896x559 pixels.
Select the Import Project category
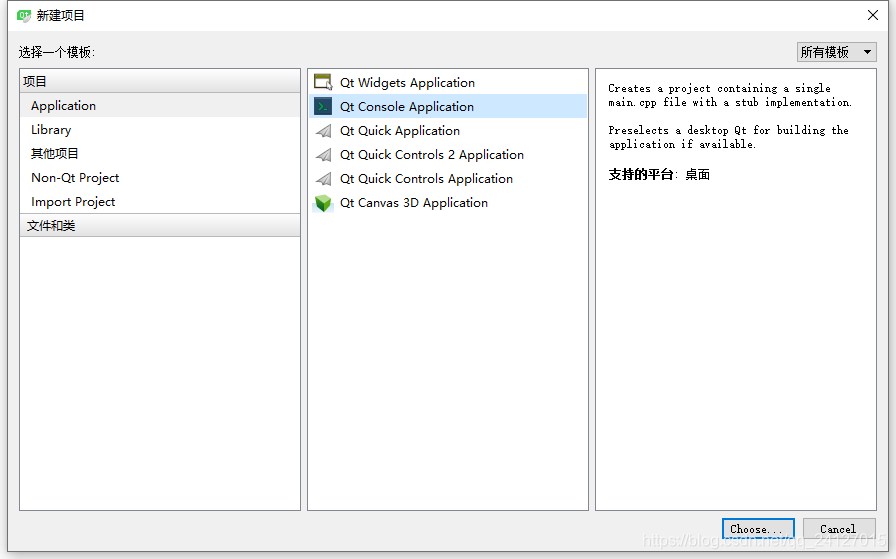159,202
